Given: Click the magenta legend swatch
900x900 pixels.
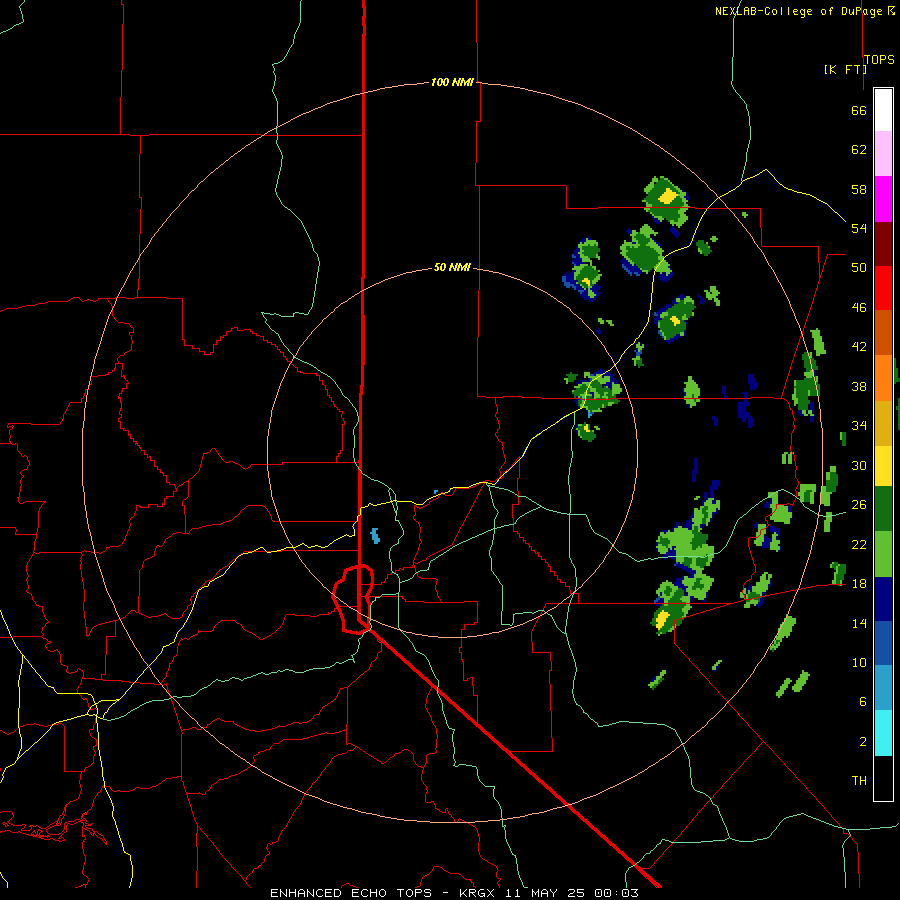Looking at the screenshot, I should 883,199.
